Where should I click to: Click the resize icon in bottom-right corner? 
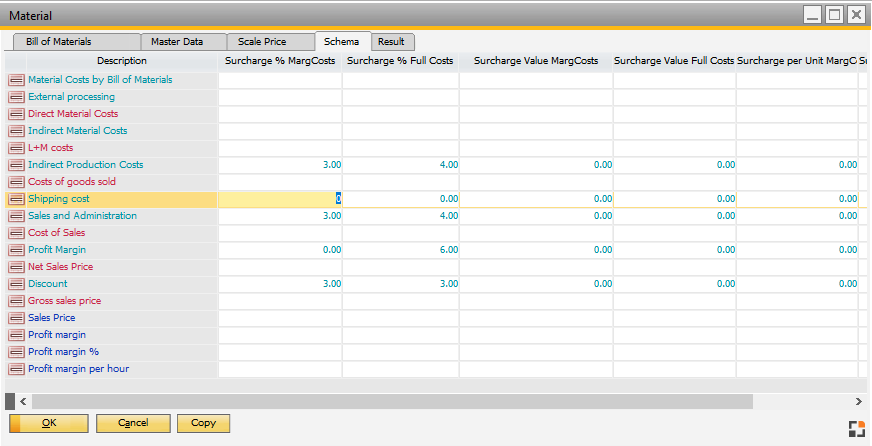coord(856,429)
